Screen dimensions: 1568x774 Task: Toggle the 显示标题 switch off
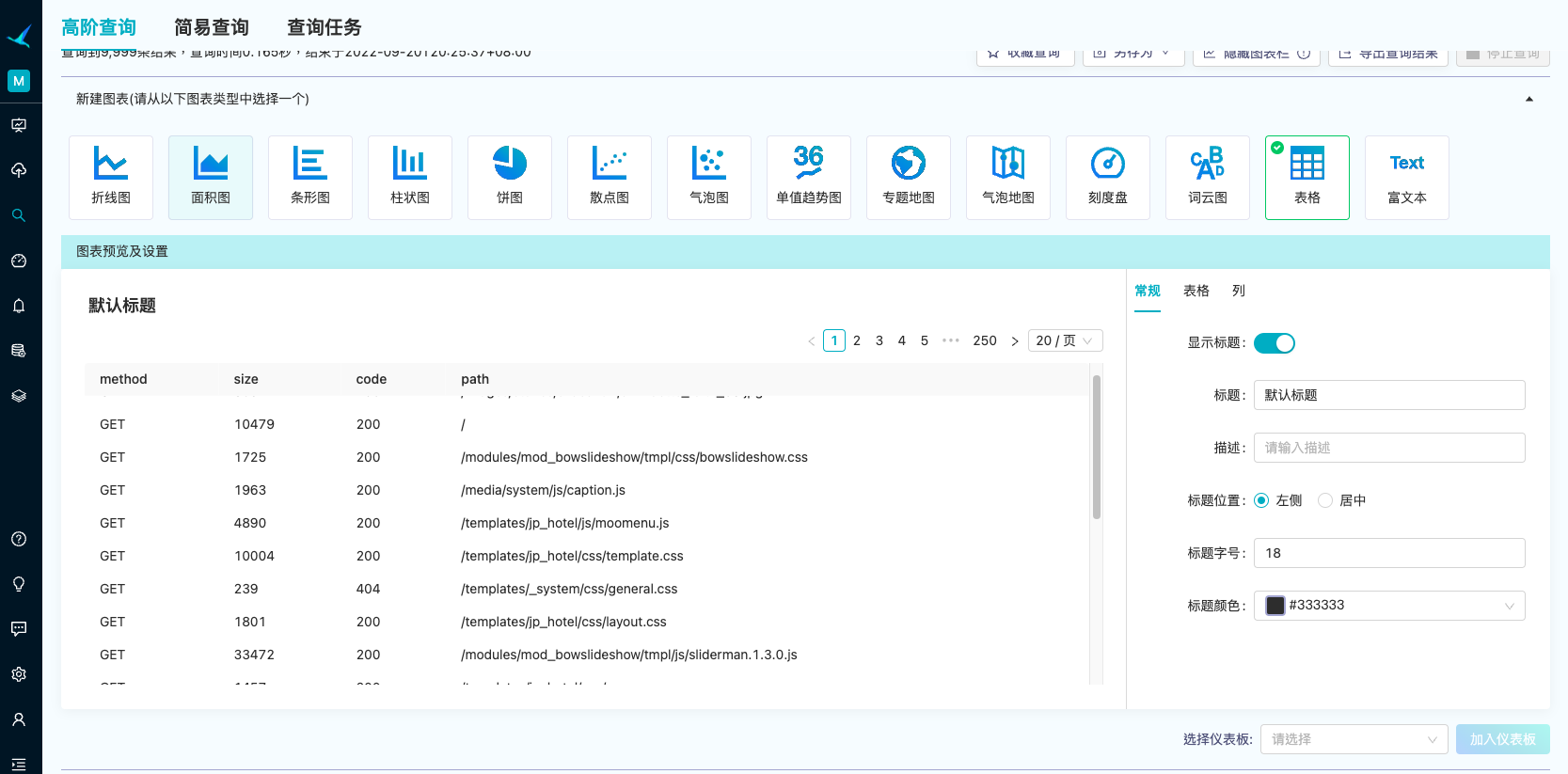(1275, 343)
